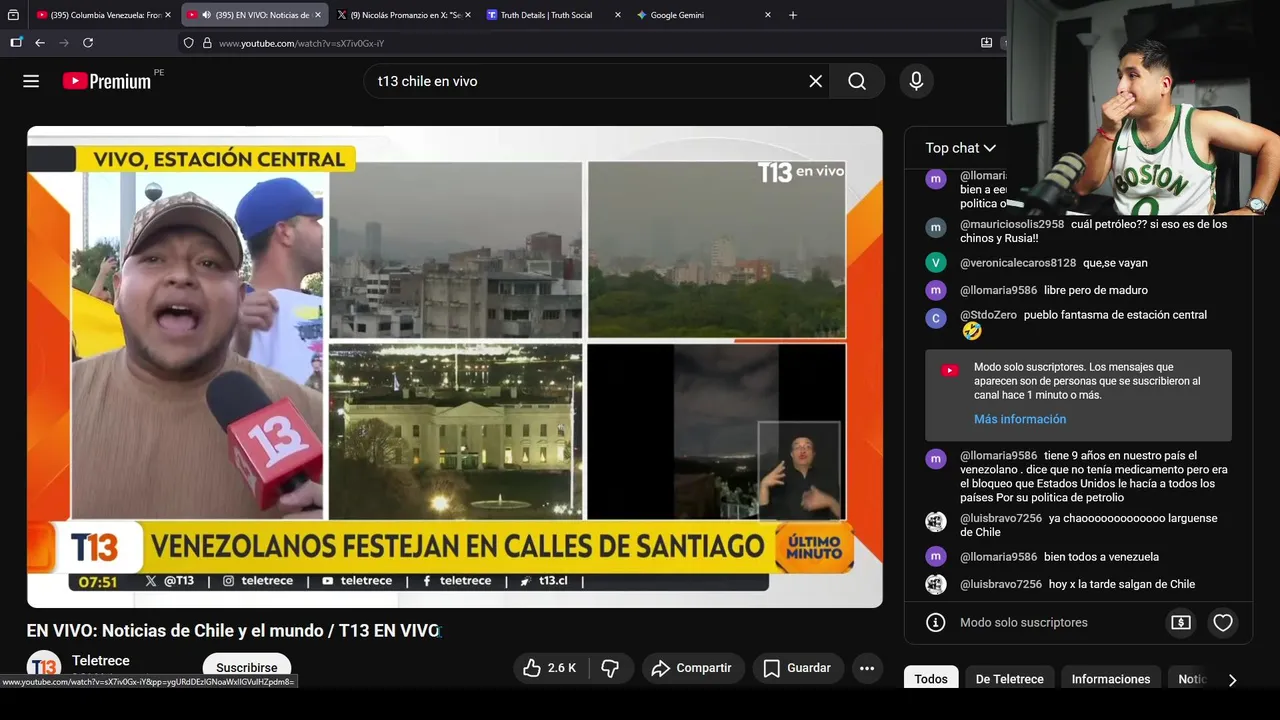Click @veronicalecaros8128 green avatar
This screenshot has height=720, width=1280.
click(936, 263)
